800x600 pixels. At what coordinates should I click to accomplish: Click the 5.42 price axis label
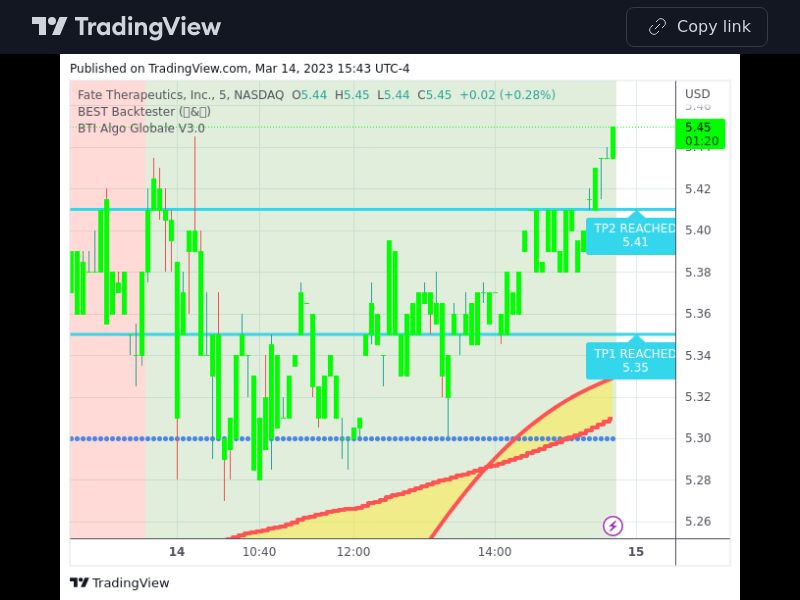(x=698, y=189)
